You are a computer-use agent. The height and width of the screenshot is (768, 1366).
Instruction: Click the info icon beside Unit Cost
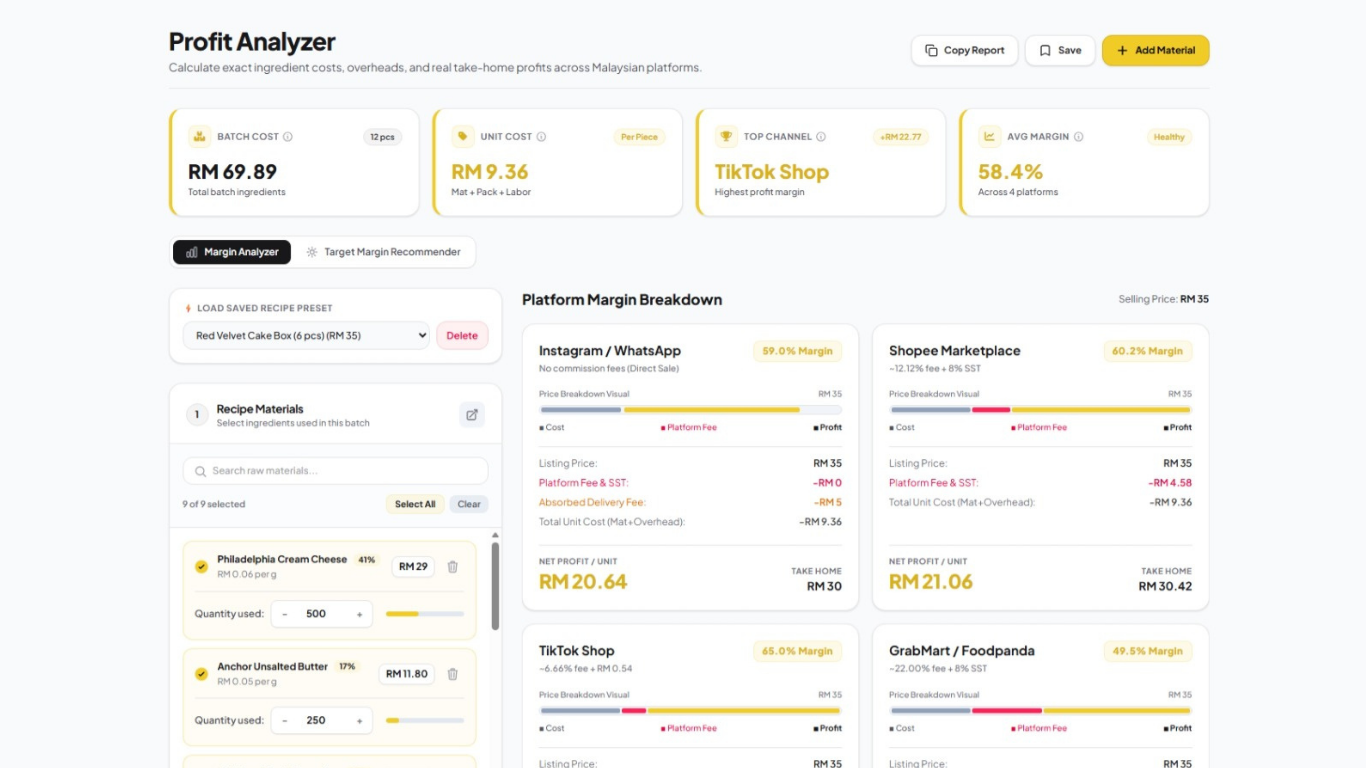541,137
